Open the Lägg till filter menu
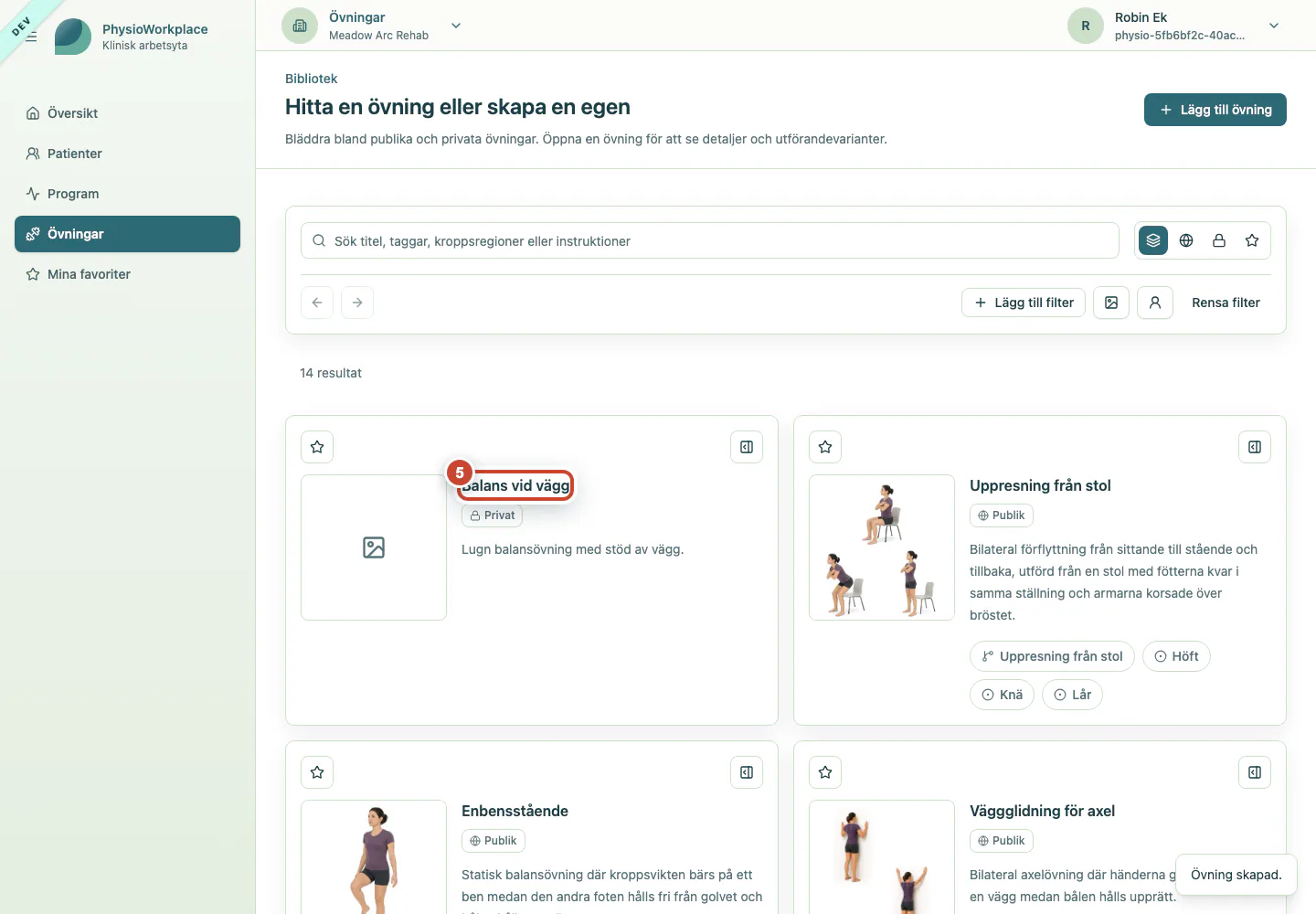 [x=1024, y=303]
